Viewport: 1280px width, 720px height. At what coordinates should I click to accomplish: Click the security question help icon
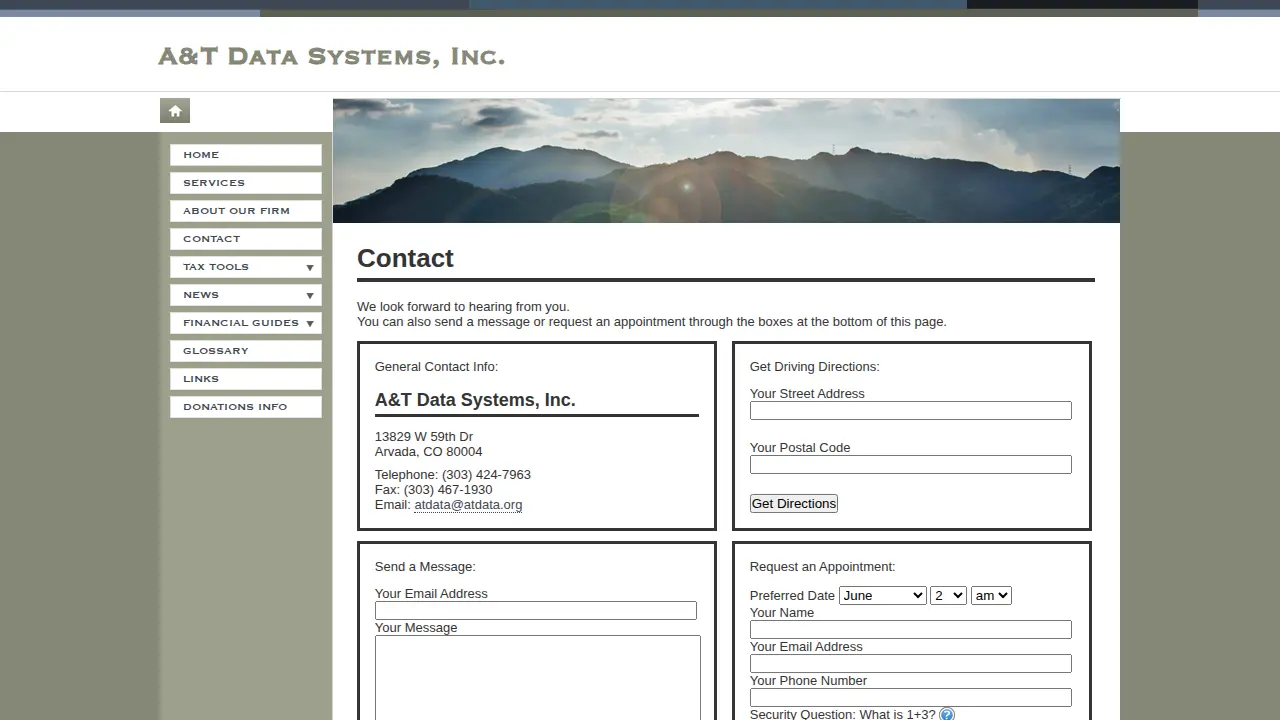[x=947, y=714]
